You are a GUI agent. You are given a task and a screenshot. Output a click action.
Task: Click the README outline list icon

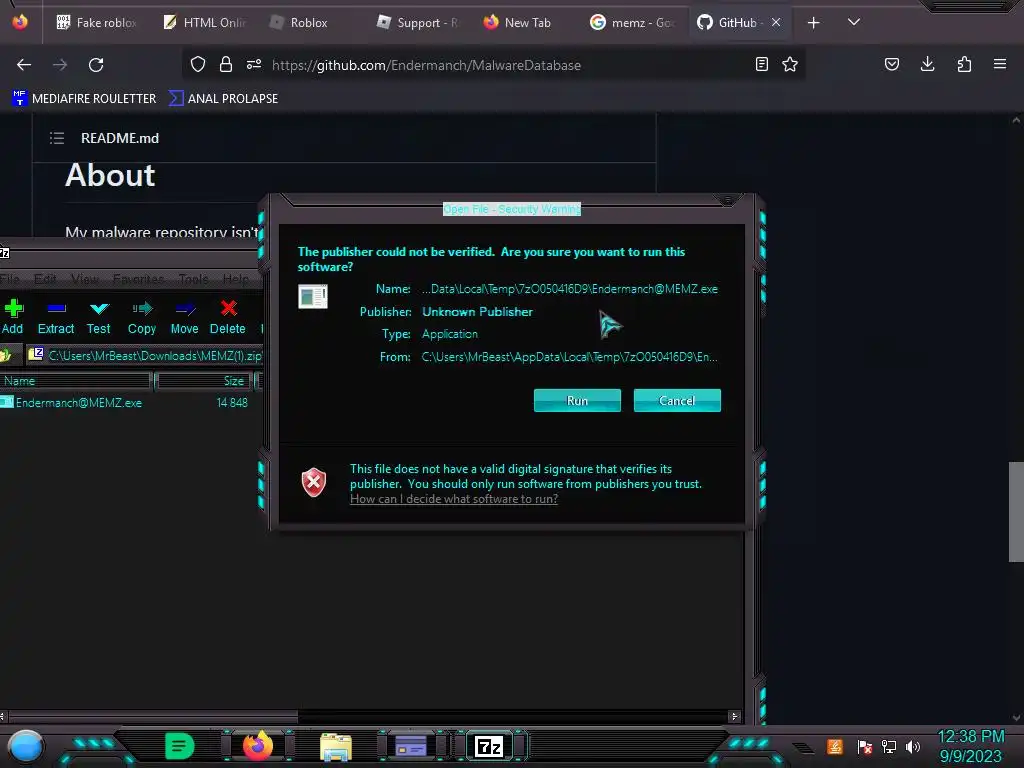click(57, 138)
